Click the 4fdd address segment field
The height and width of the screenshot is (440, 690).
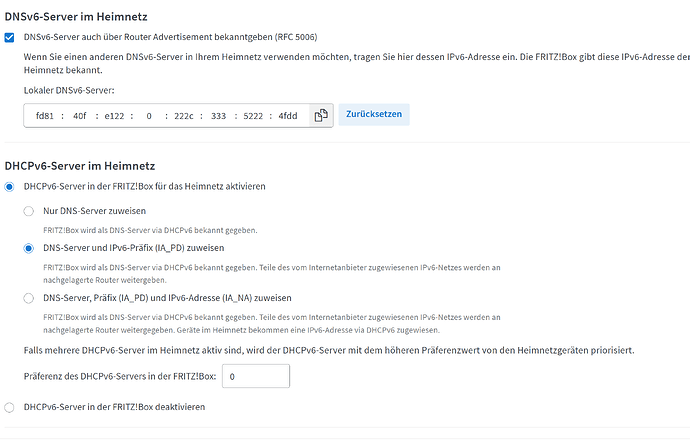[288, 116]
